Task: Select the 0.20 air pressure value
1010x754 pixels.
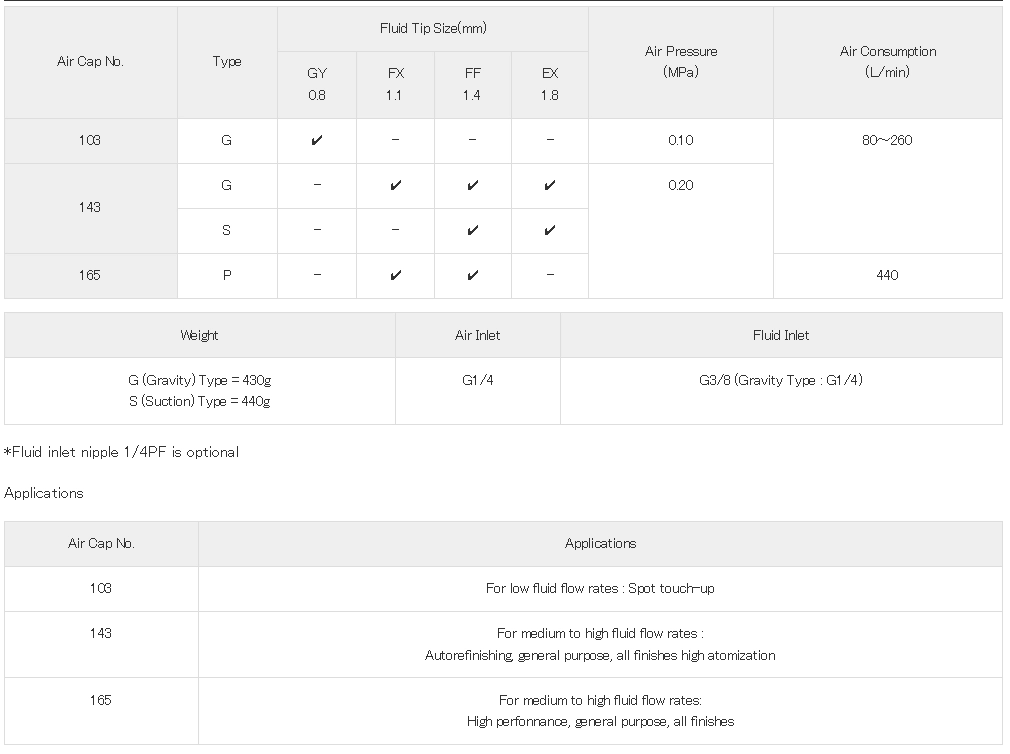Action: pyautogui.click(x=681, y=186)
